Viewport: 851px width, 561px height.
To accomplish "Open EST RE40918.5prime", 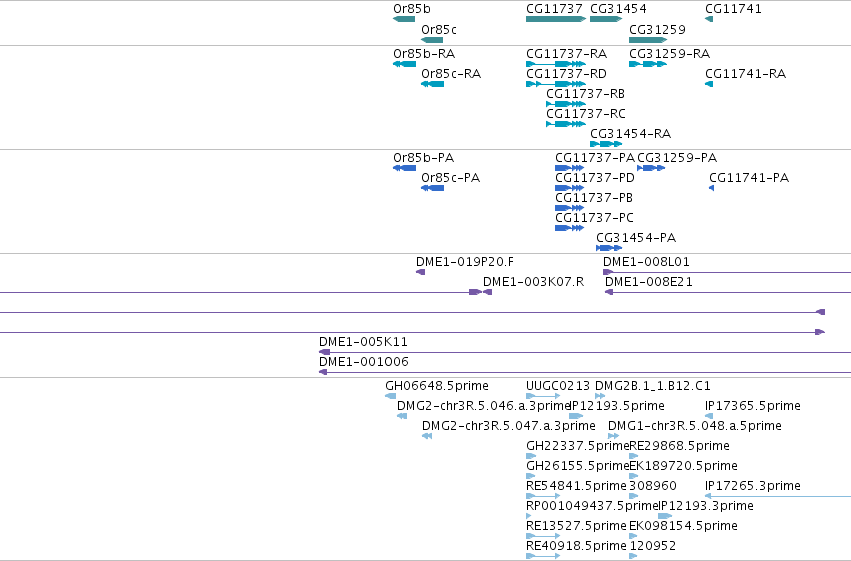I will tap(576, 547).
